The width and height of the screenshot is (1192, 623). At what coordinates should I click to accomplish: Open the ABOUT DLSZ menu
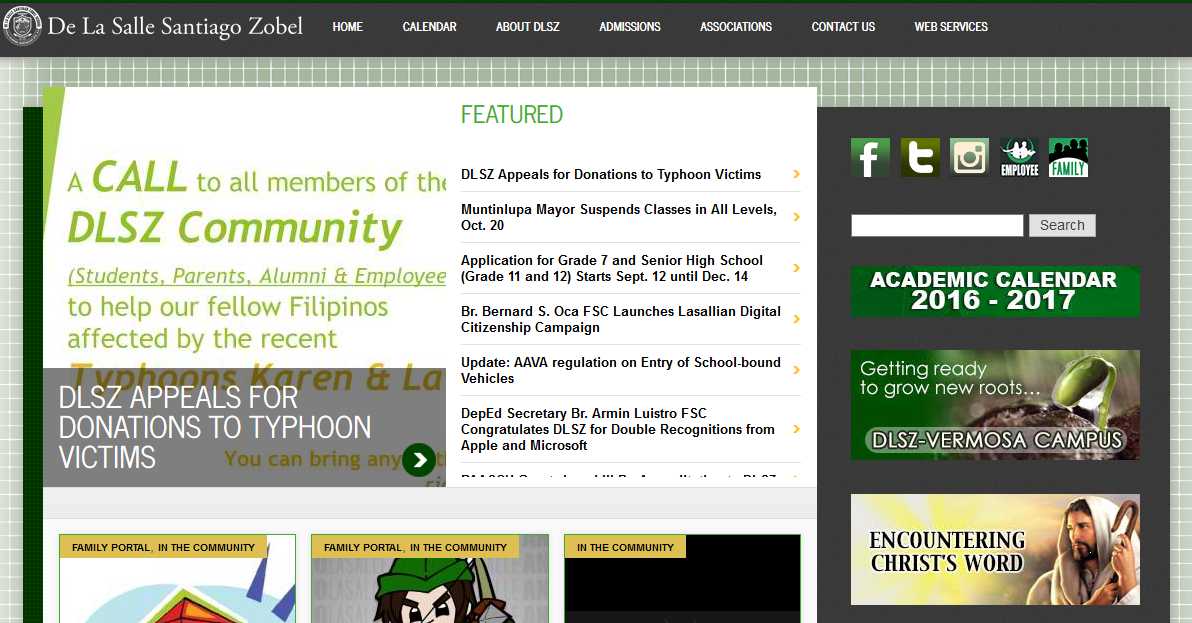tap(528, 27)
